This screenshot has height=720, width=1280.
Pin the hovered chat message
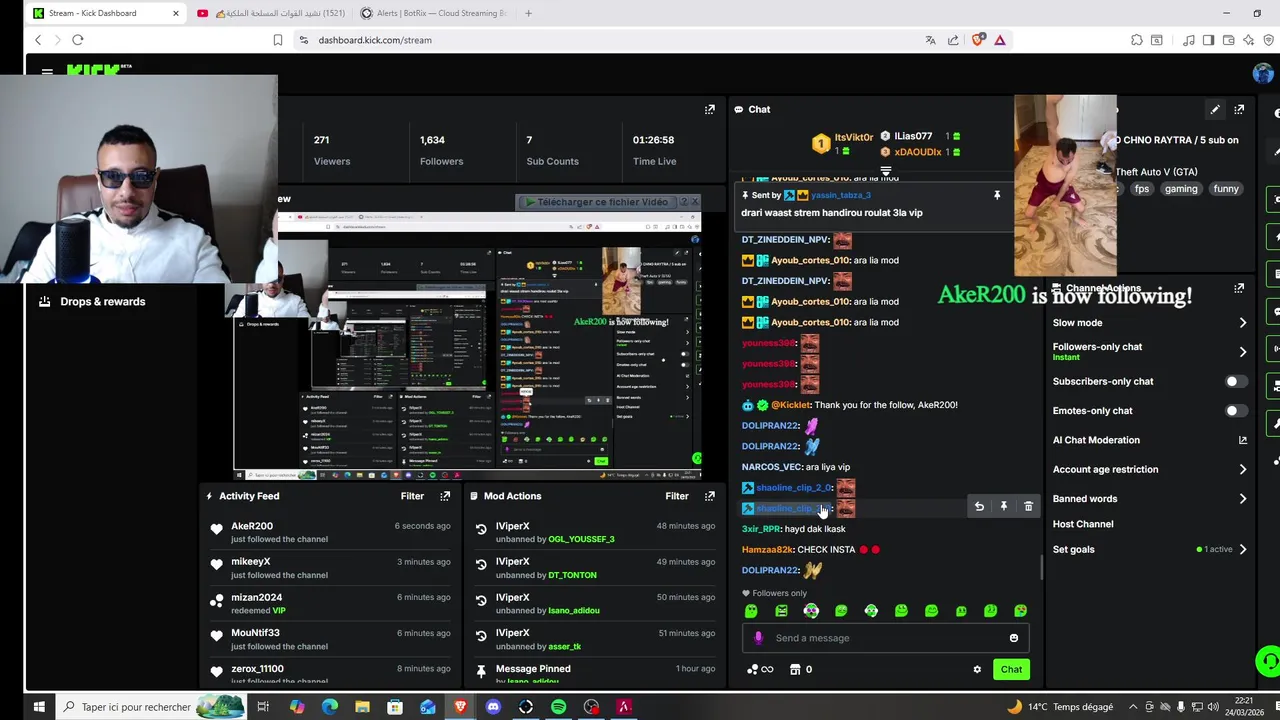coord(1004,507)
